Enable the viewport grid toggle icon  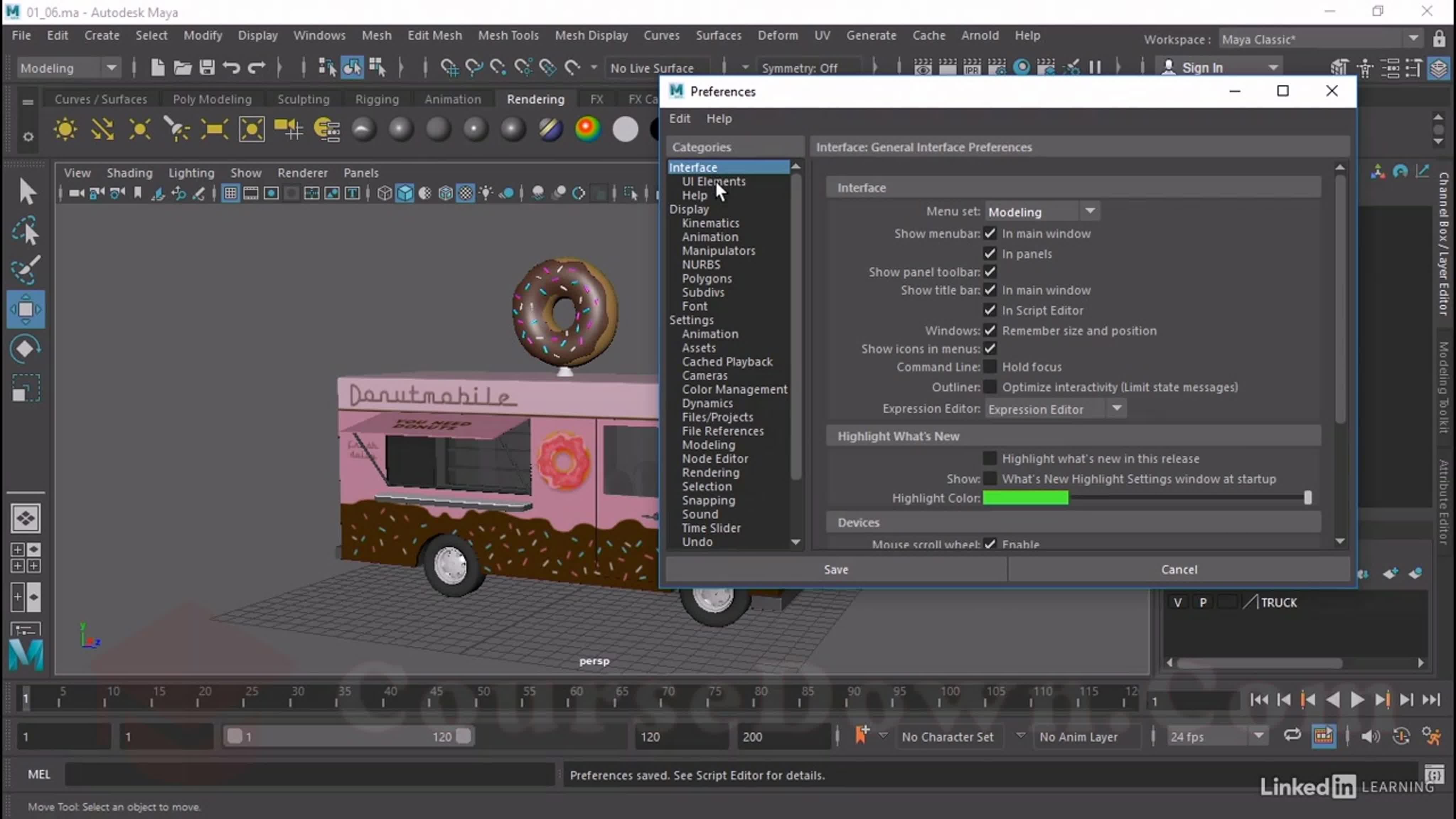coord(230,193)
